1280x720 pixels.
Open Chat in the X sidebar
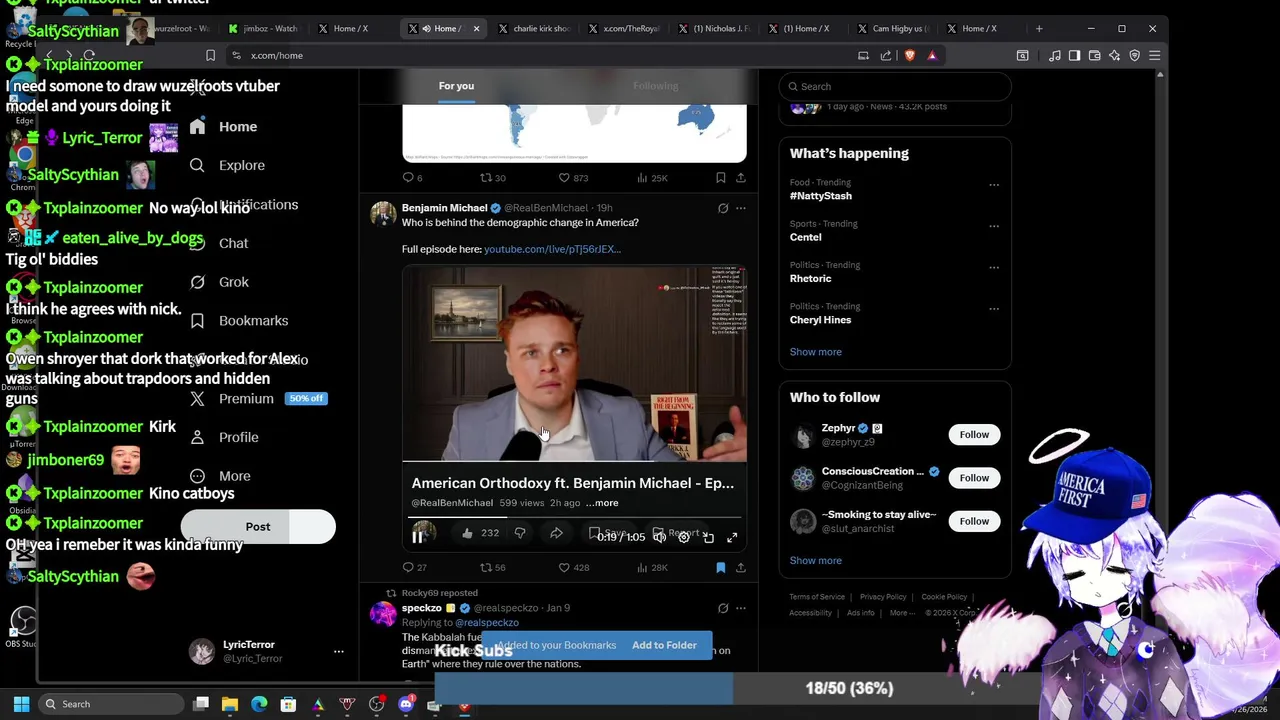[220, 243]
